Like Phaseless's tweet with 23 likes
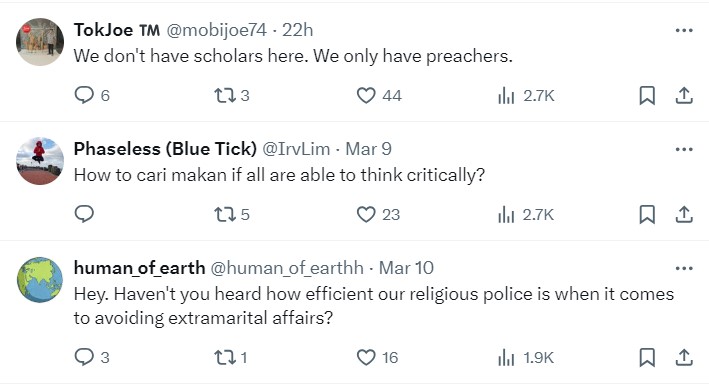This screenshot has width=709, height=384. click(x=378, y=214)
